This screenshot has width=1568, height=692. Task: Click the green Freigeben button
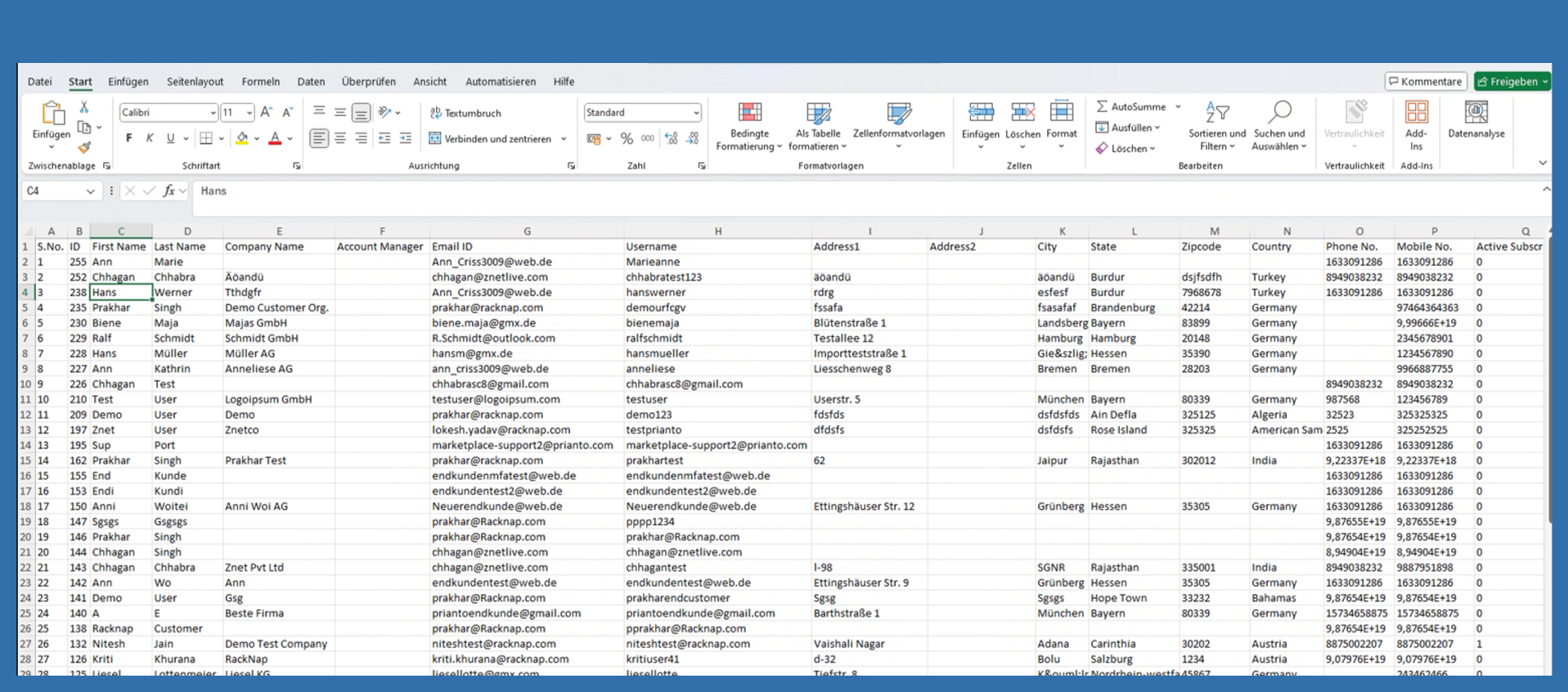coord(1508,82)
